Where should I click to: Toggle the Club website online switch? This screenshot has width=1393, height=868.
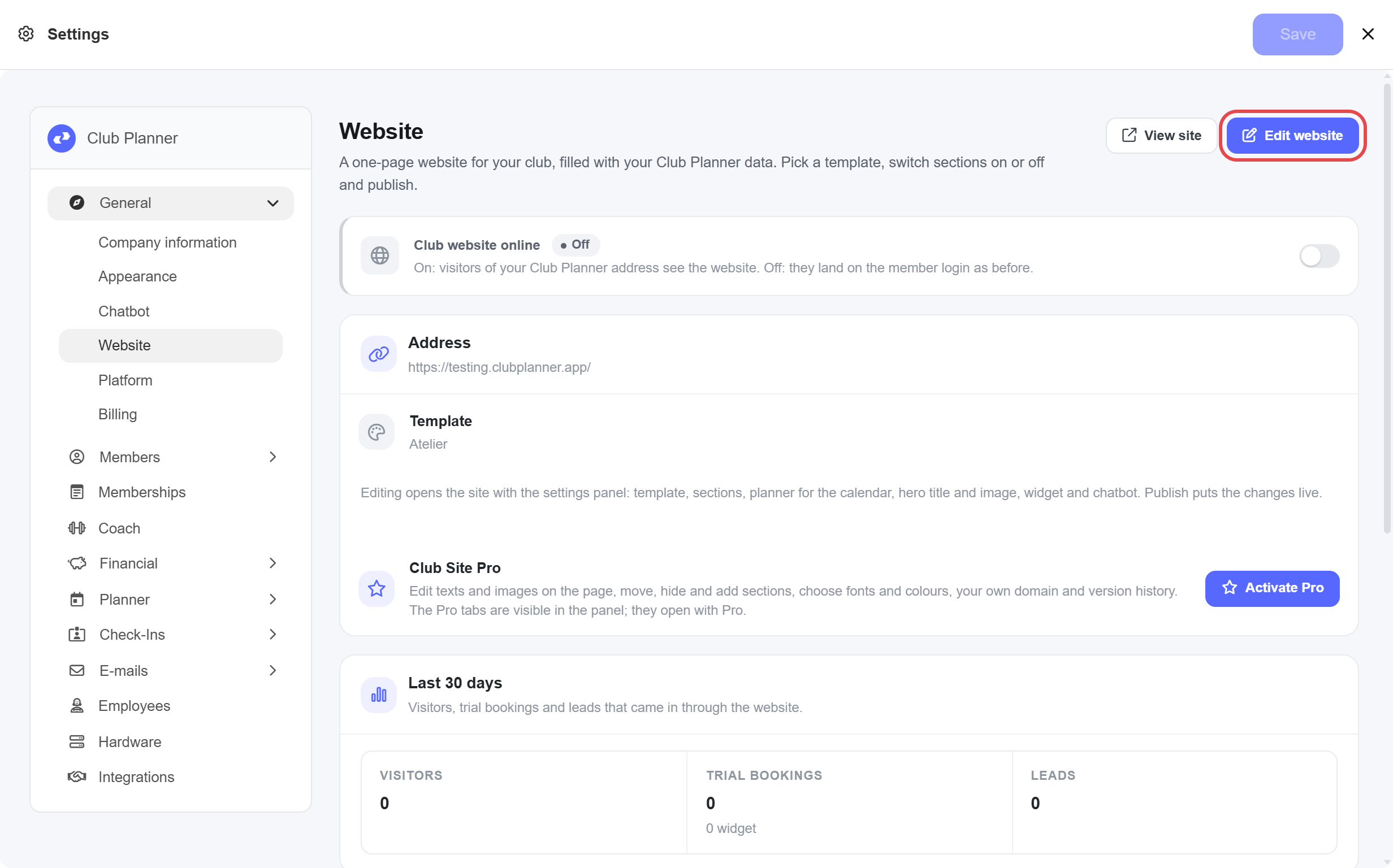(1319, 256)
